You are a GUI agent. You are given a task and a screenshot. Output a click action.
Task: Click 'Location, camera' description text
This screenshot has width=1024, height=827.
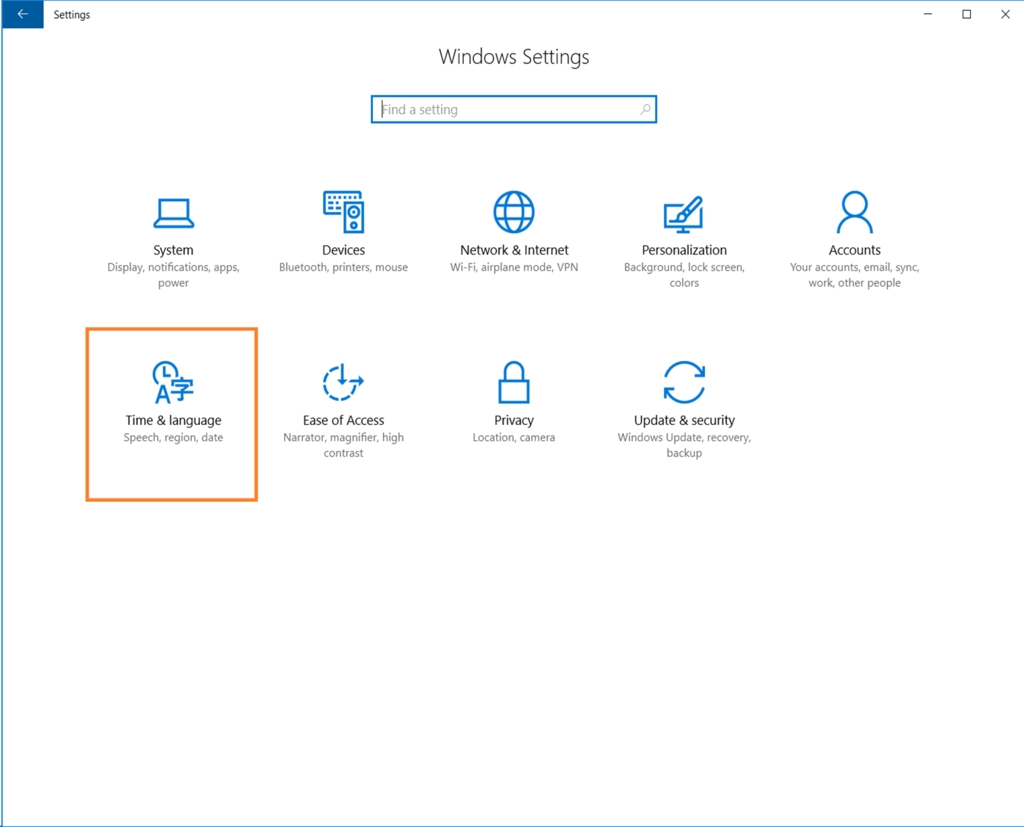[514, 438]
